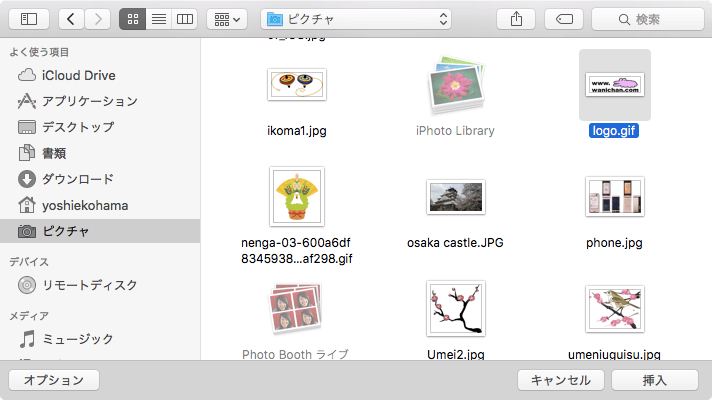Image resolution: width=712 pixels, height=400 pixels.
Task: Select the osaka castle.JPG thumbnail
Action: tap(456, 198)
